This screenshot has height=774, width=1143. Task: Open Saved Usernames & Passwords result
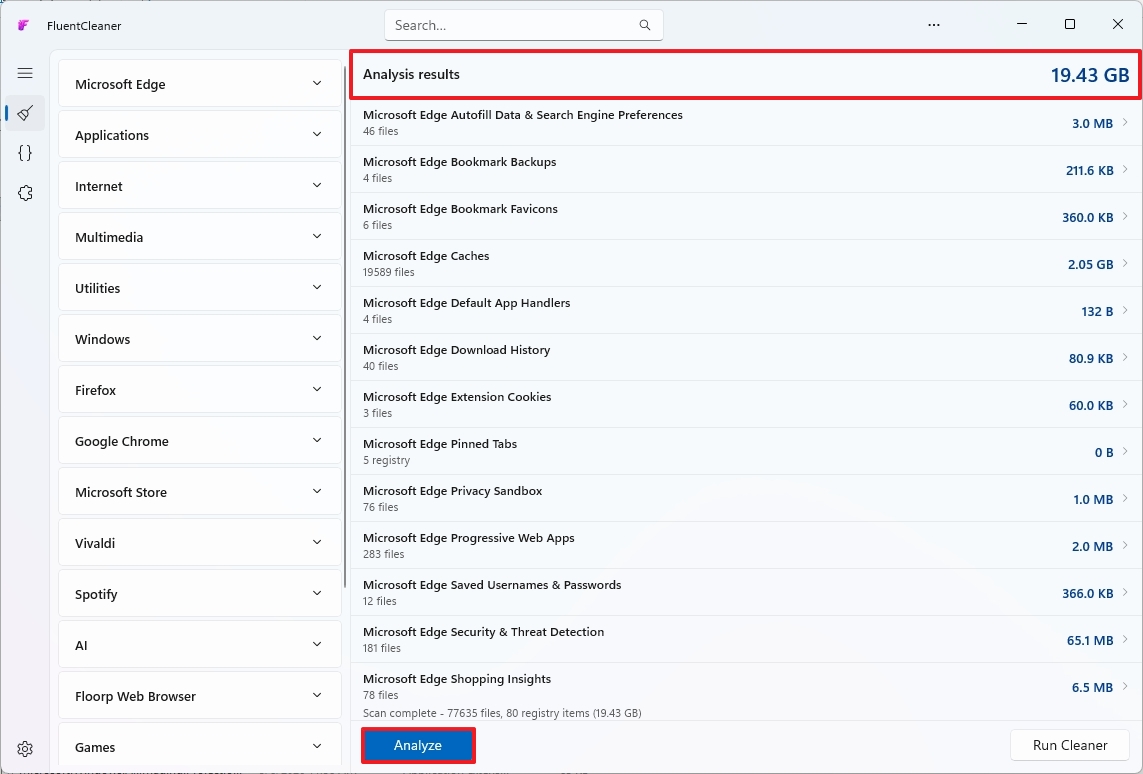click(745, 593)
